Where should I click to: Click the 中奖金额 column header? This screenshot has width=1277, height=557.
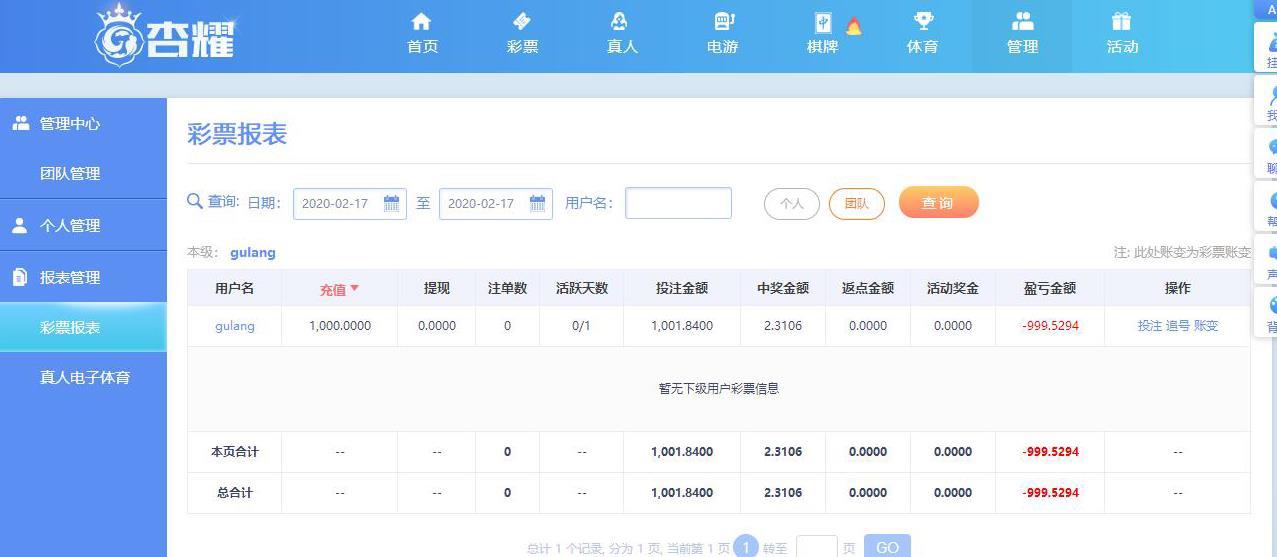(x=783, y=288)
